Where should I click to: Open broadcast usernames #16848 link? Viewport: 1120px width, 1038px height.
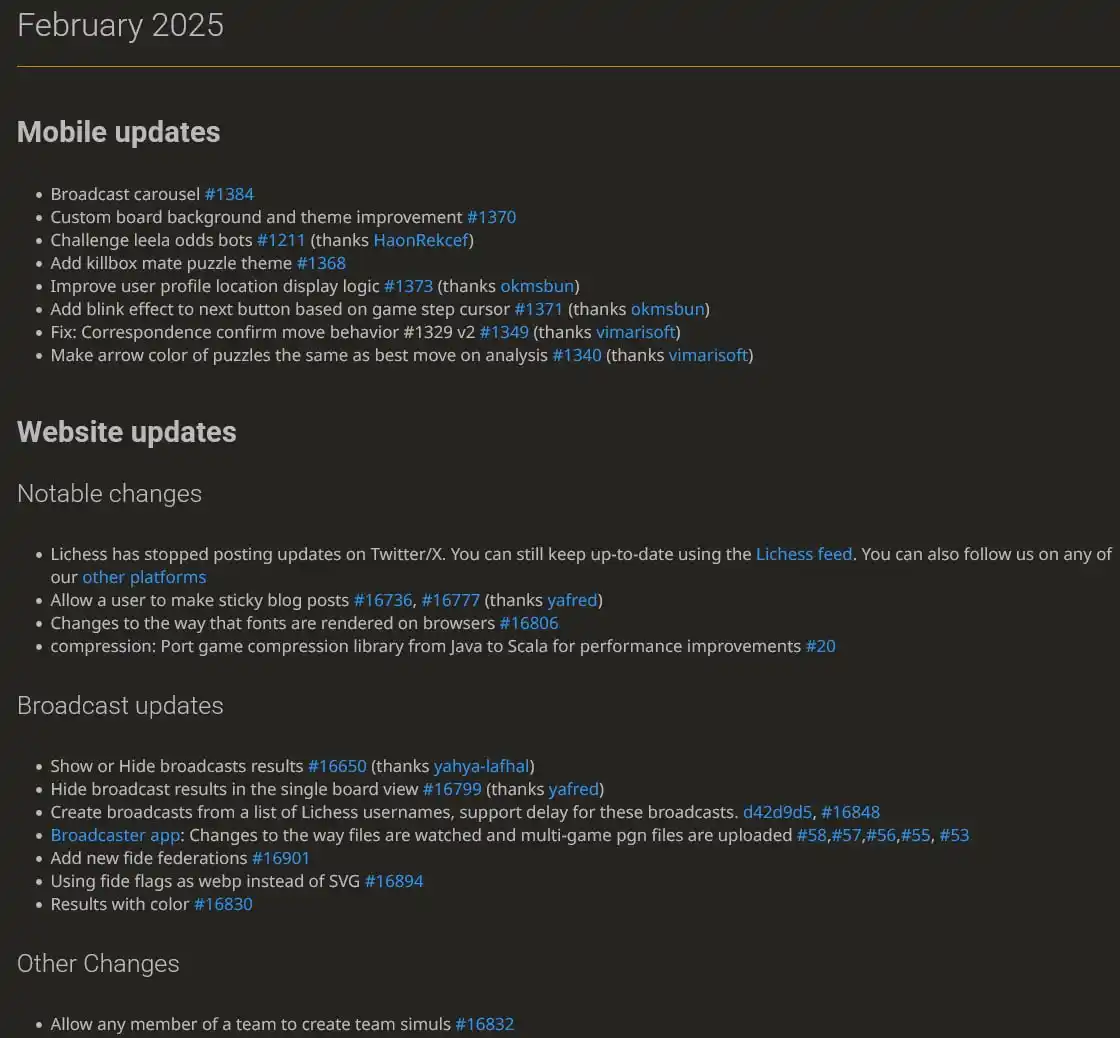851,812
